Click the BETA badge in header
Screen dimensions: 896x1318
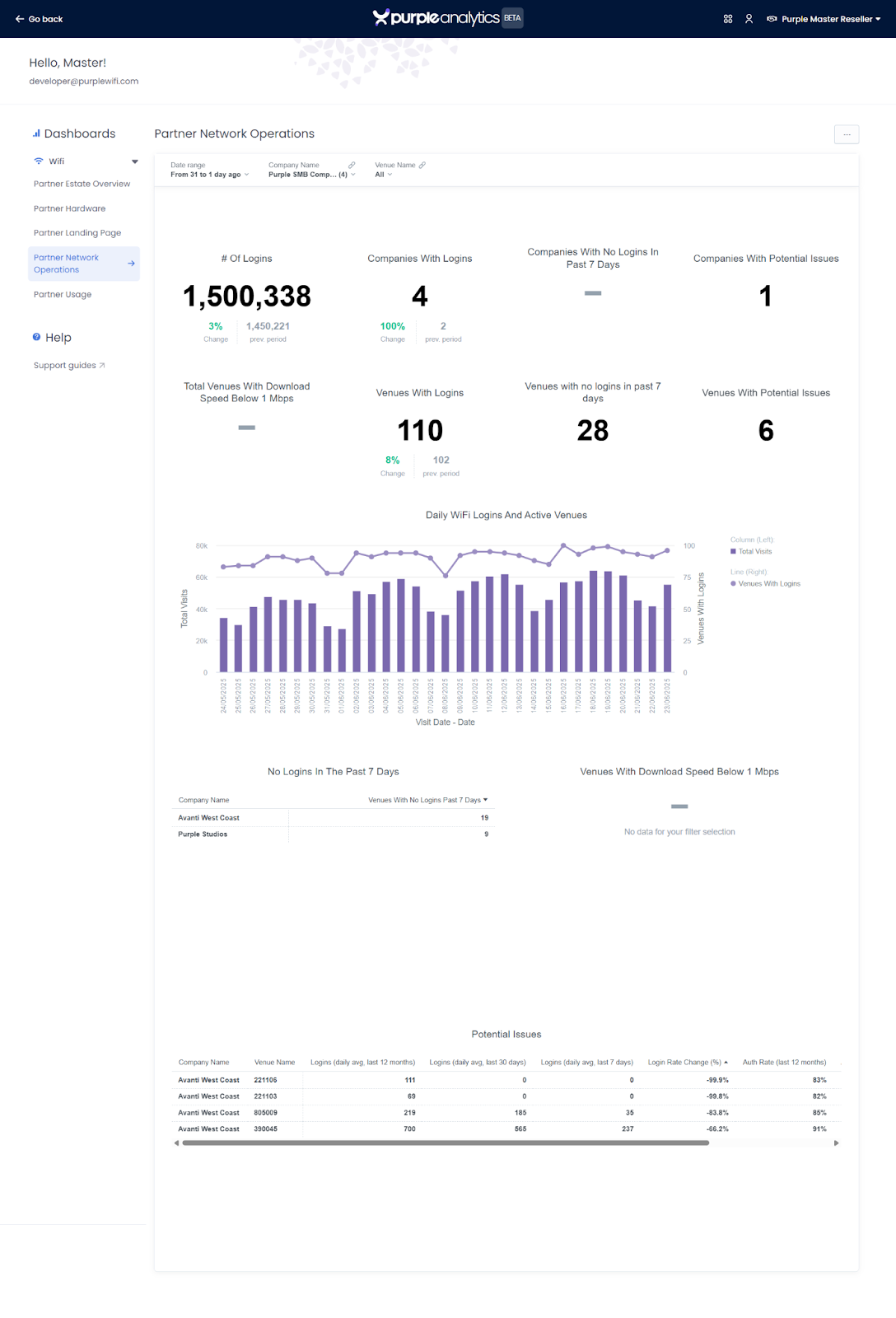point(513,18)
